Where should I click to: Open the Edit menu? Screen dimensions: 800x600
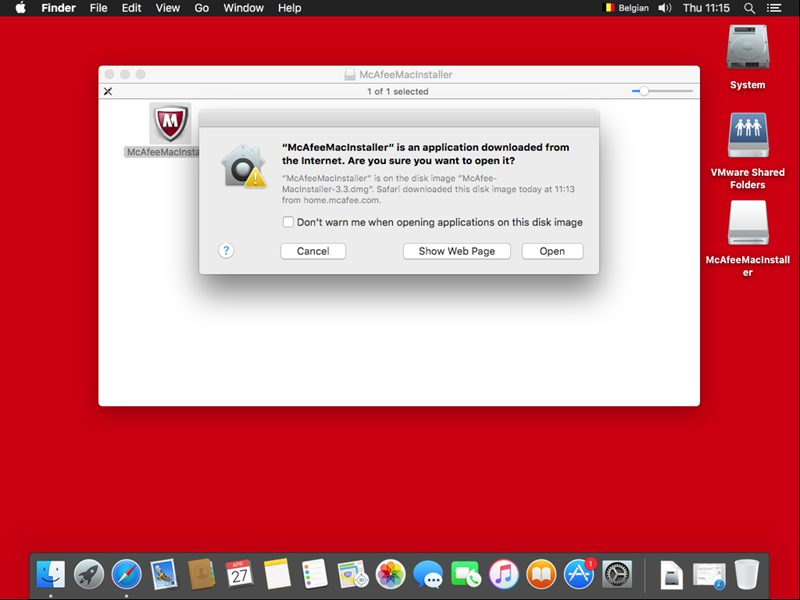pyautogui.click(x=131, y=8)
